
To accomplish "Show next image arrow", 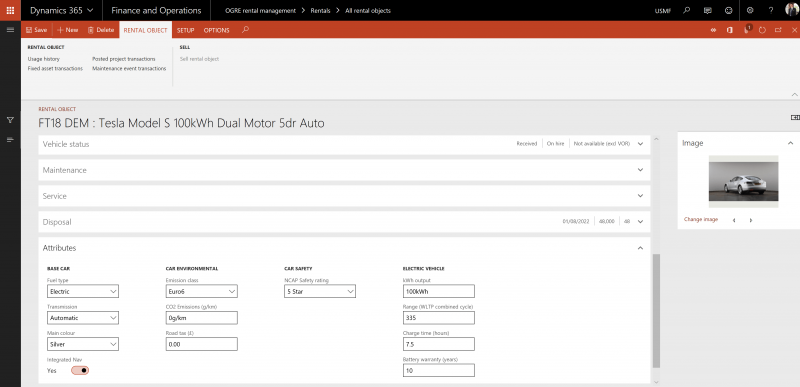I will [x=751, y=220].
